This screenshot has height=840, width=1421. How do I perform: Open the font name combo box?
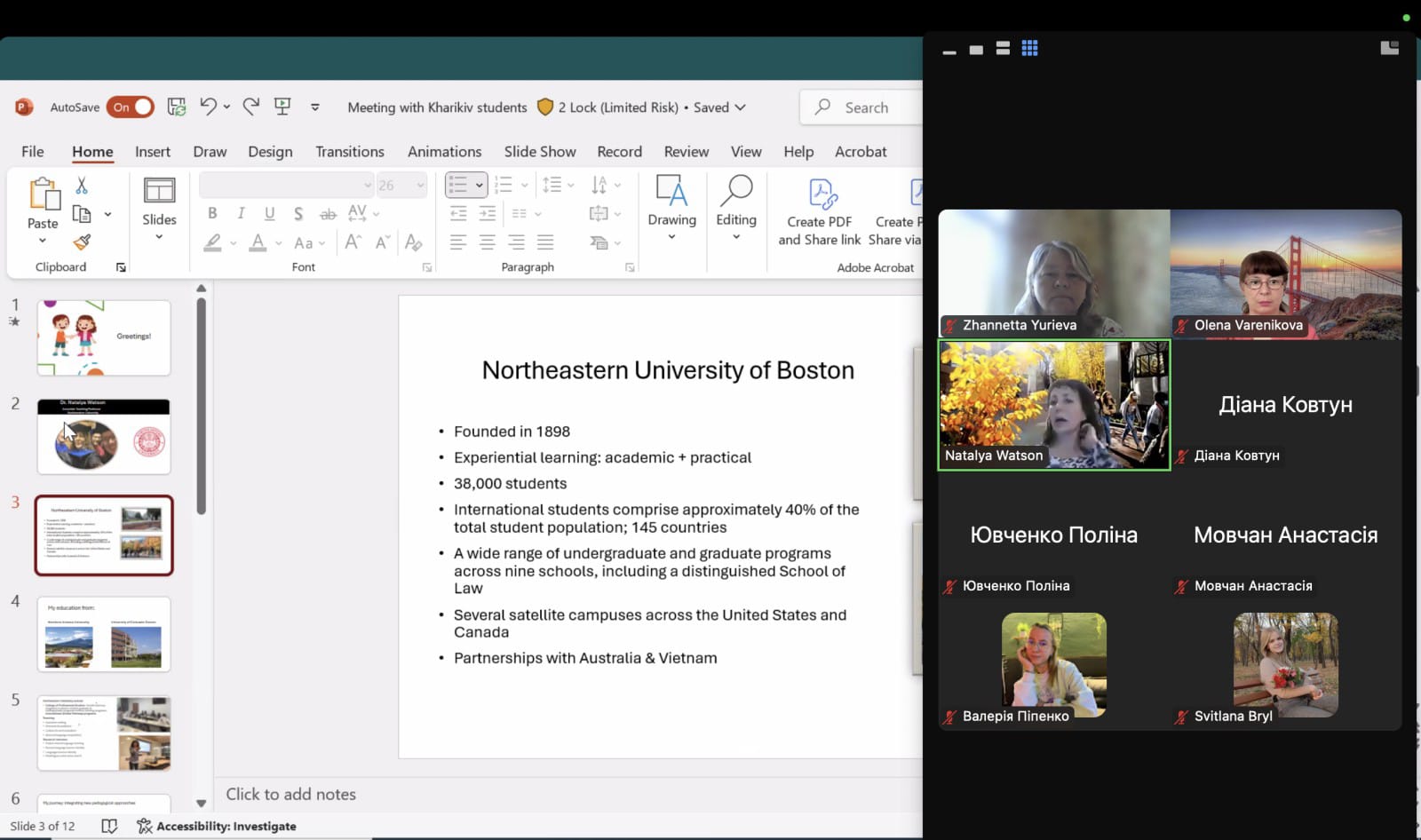click(x=286, y=185)
